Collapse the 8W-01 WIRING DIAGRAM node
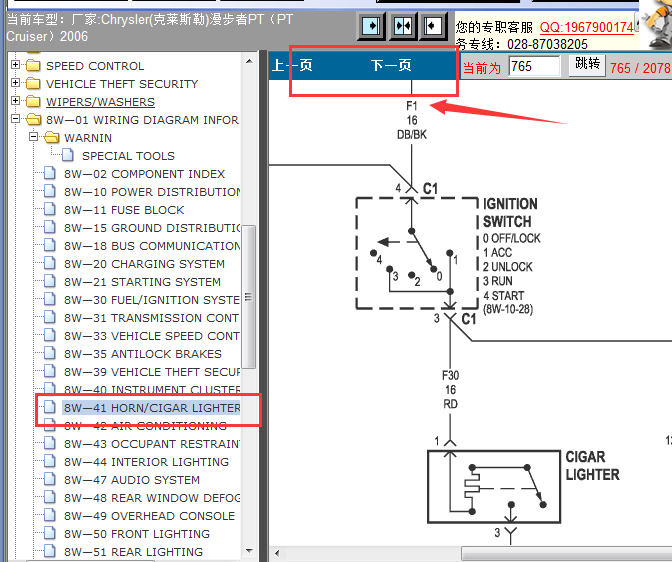Screen dimensions: 672x562 pos(15,119)
